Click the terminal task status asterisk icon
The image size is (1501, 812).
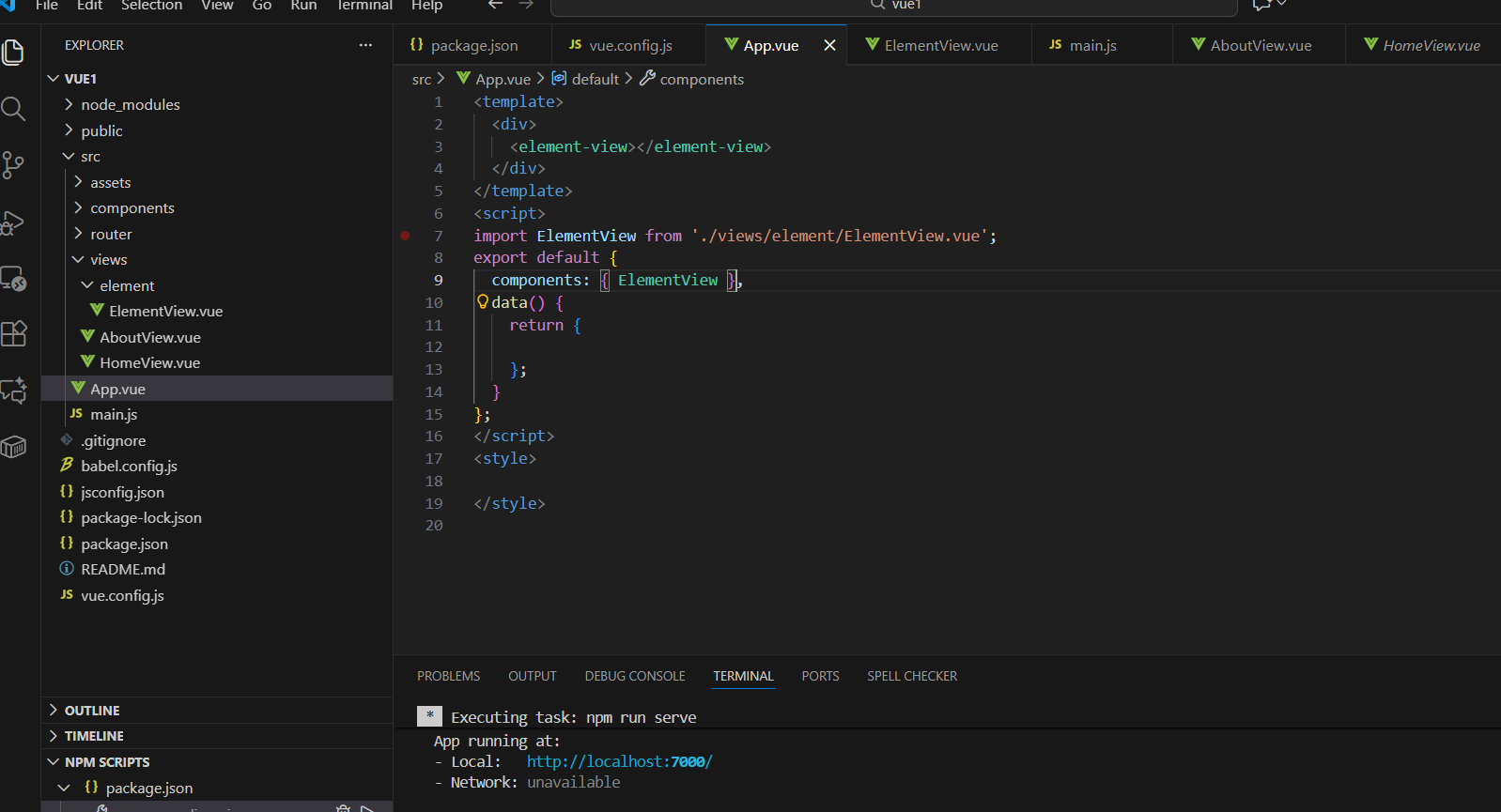click(429, 716)
